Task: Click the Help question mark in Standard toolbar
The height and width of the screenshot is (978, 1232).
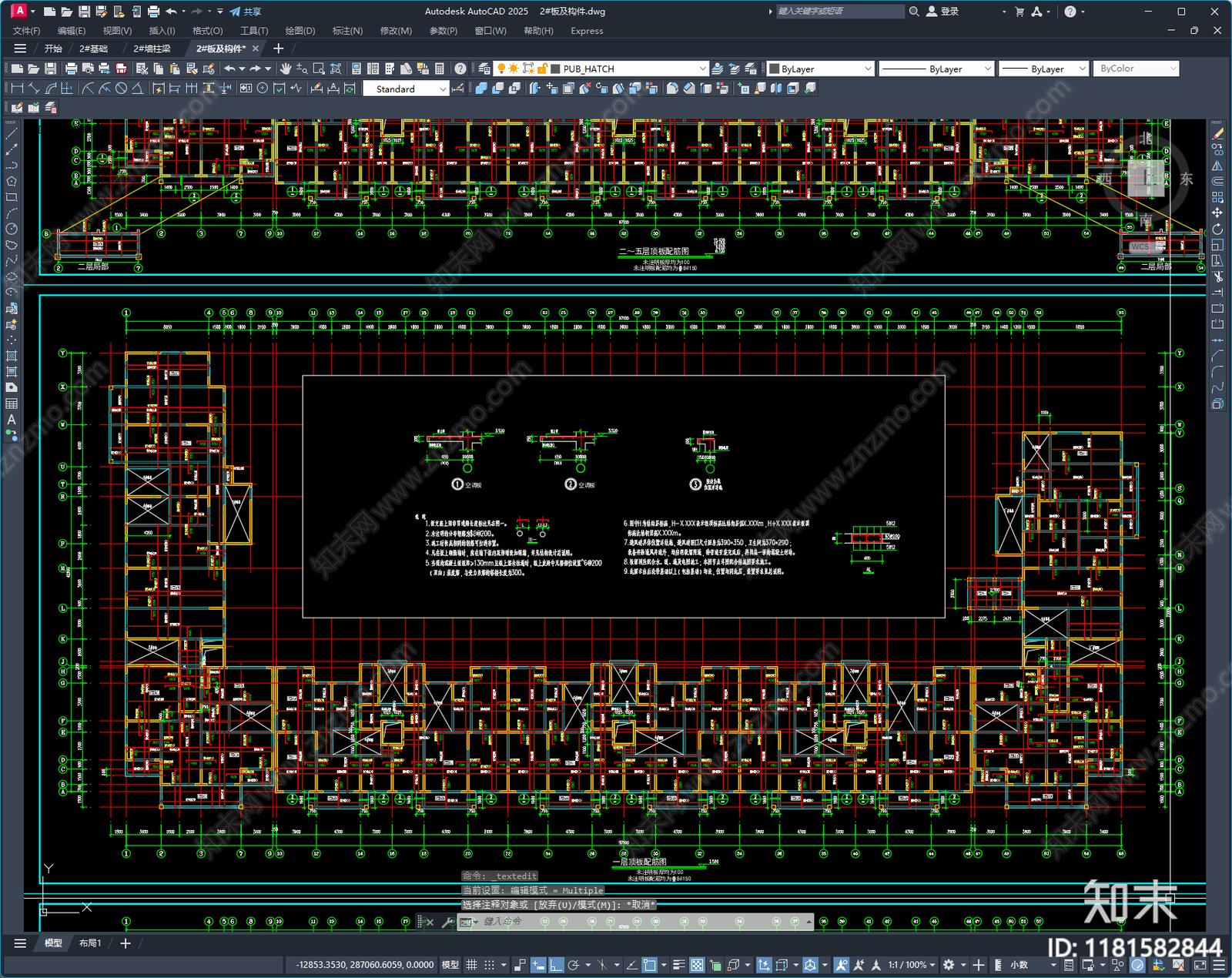Action: click(460, 69)
